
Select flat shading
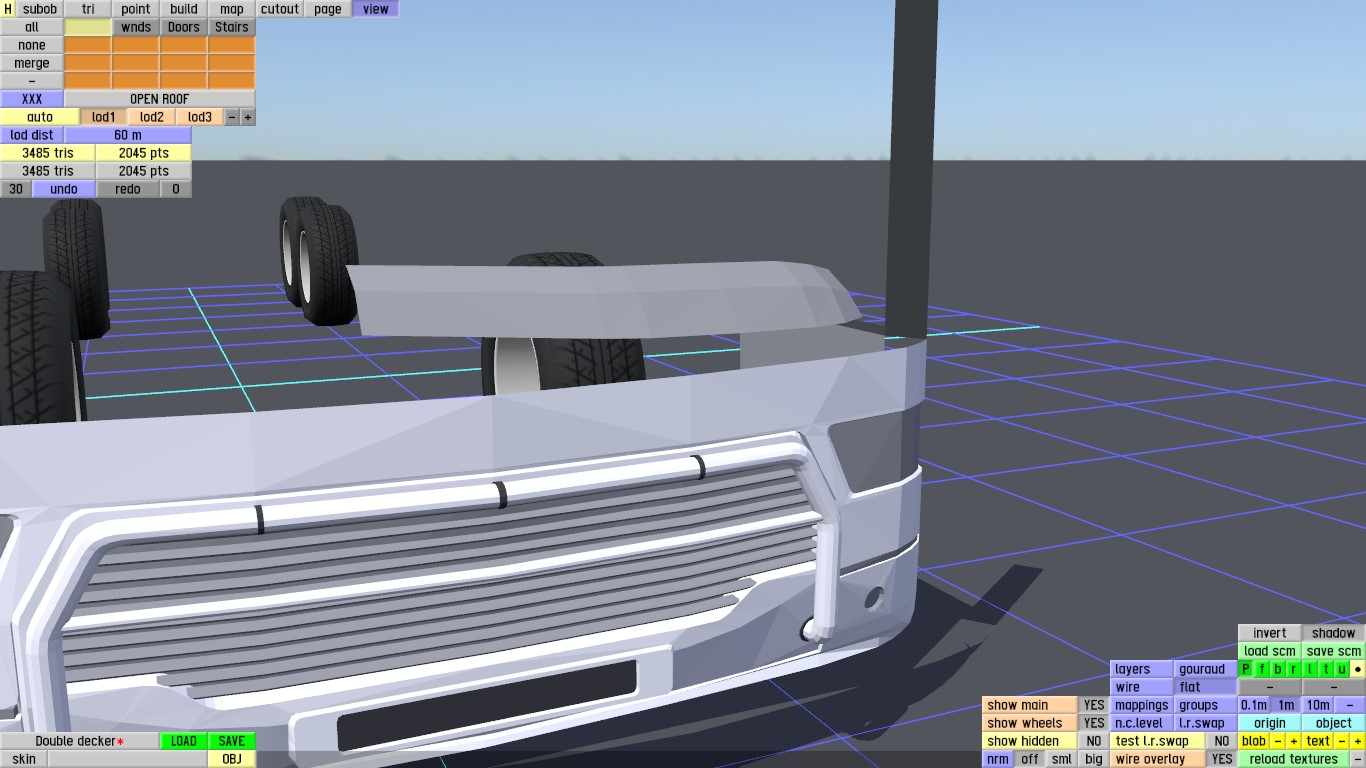point(1206,687)
